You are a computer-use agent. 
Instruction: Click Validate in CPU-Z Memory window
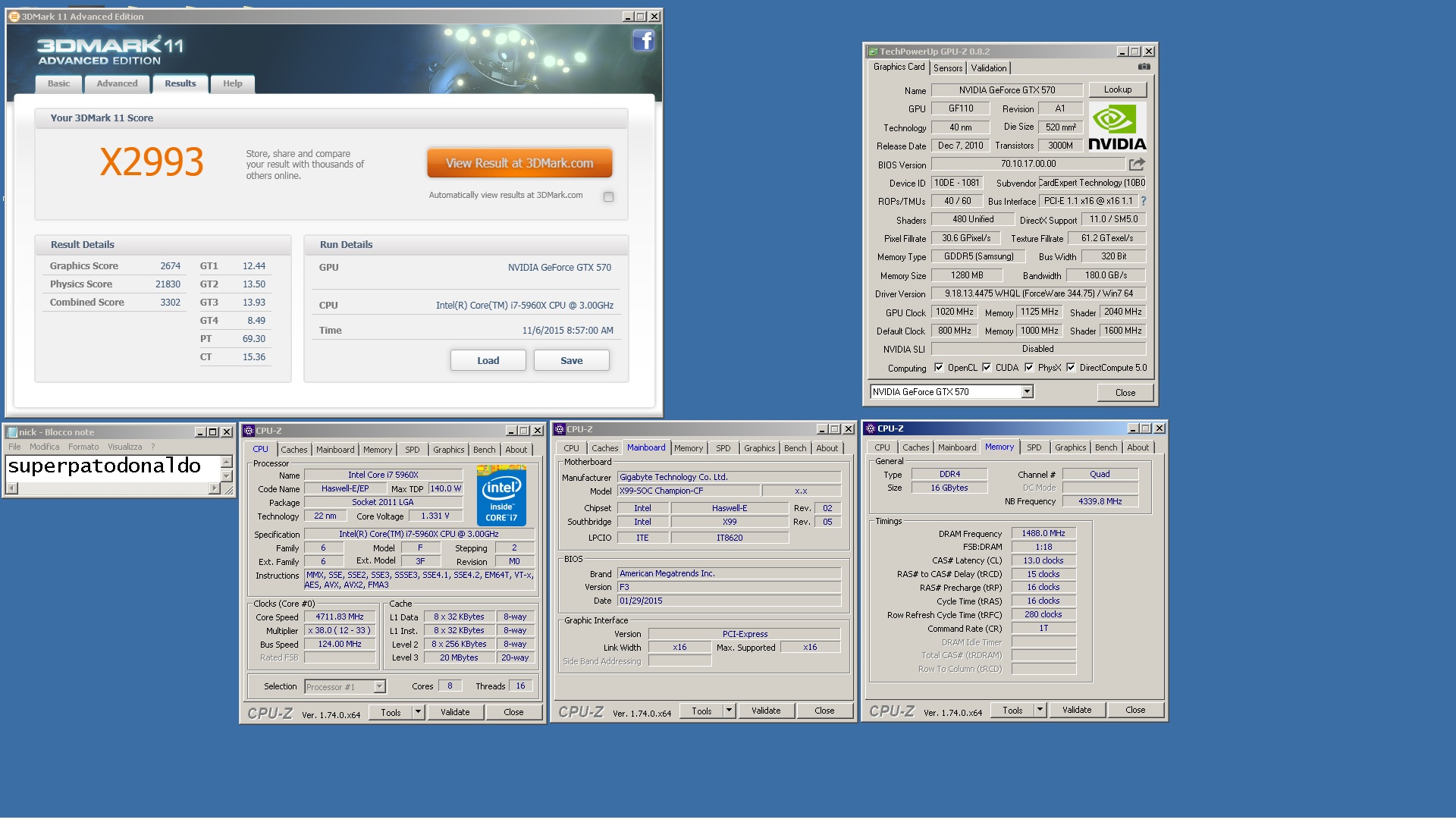point(1077,710)
